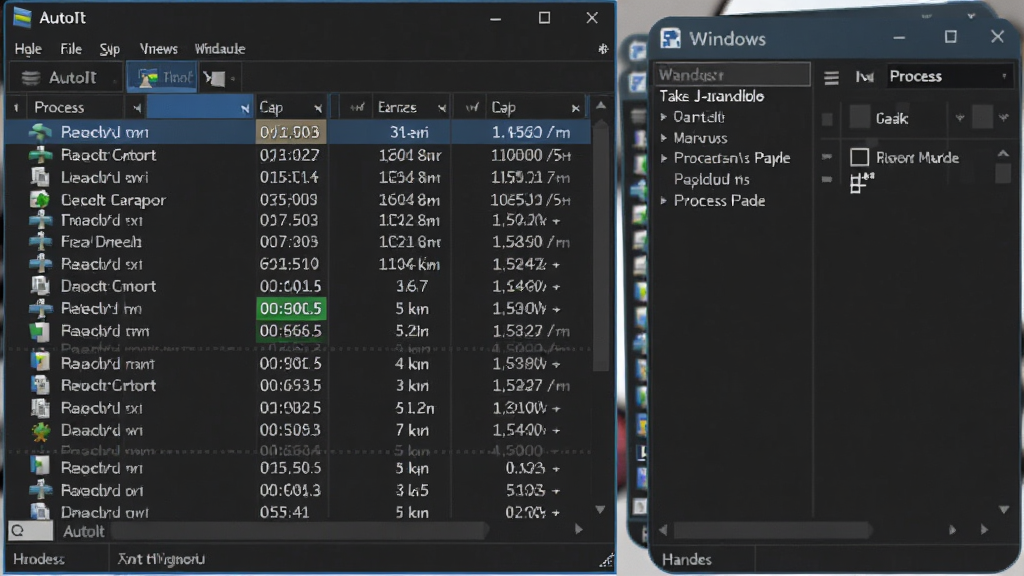Click the icon in the 'Lieacb'd swi' row
Screen dimensions: 1024x576
tap(40, 177)
